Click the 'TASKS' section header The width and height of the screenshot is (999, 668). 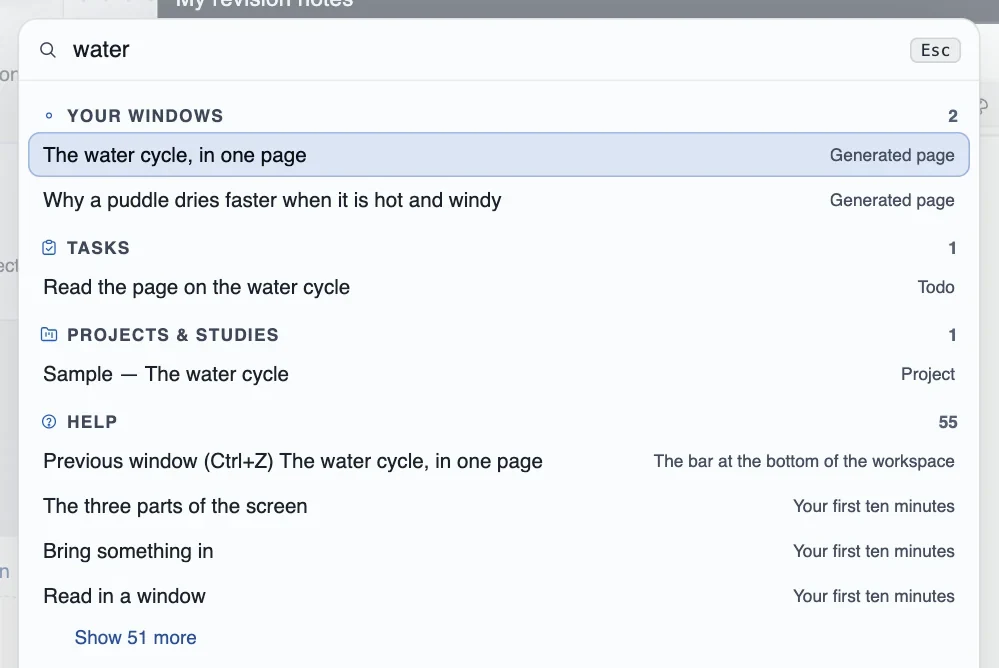coord(98,247)
